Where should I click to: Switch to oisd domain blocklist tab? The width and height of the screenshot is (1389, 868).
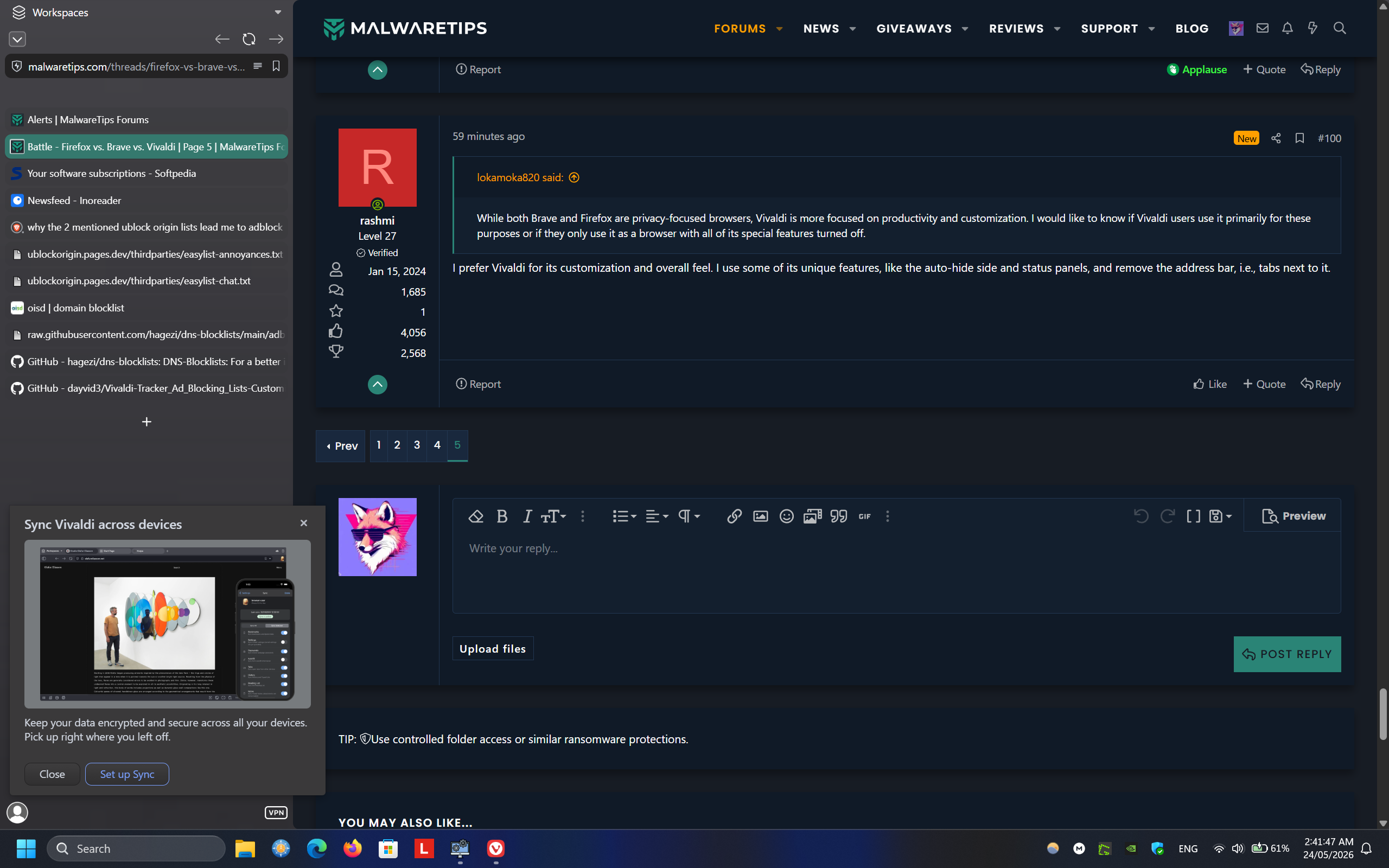146,308
